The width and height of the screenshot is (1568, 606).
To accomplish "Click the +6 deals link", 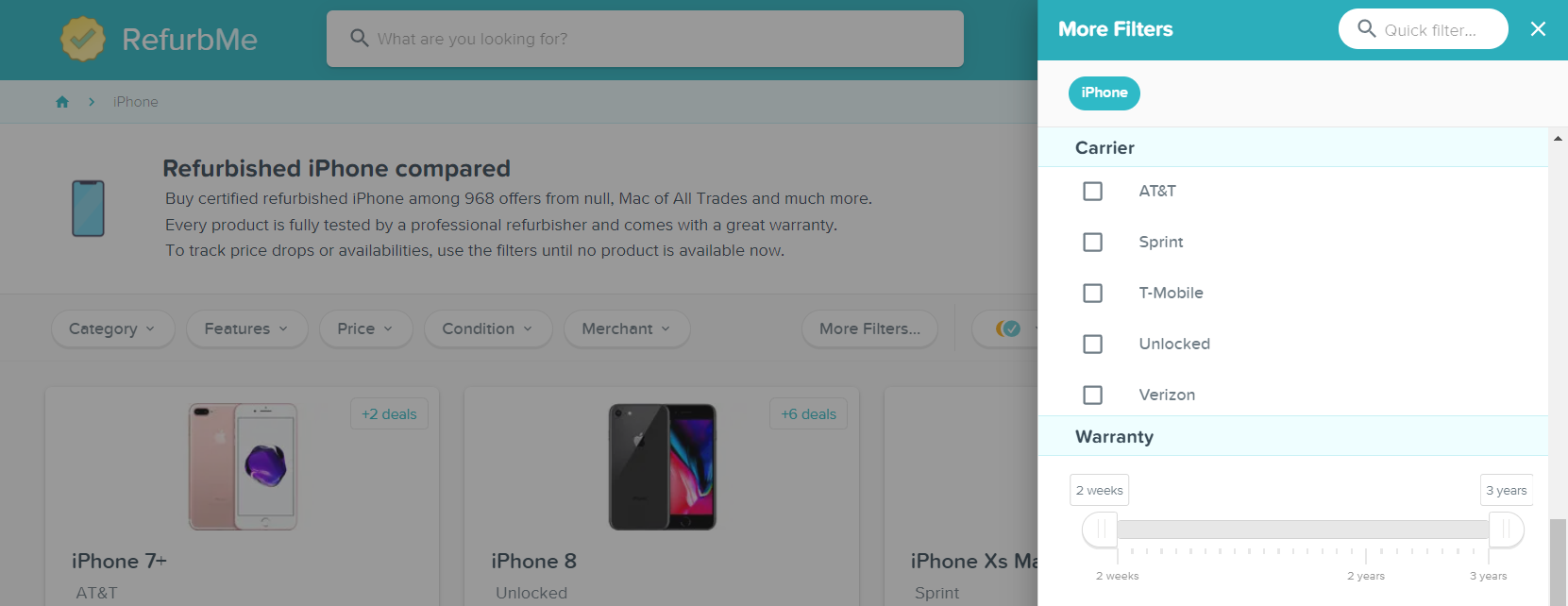I will (x=808, y=414).
